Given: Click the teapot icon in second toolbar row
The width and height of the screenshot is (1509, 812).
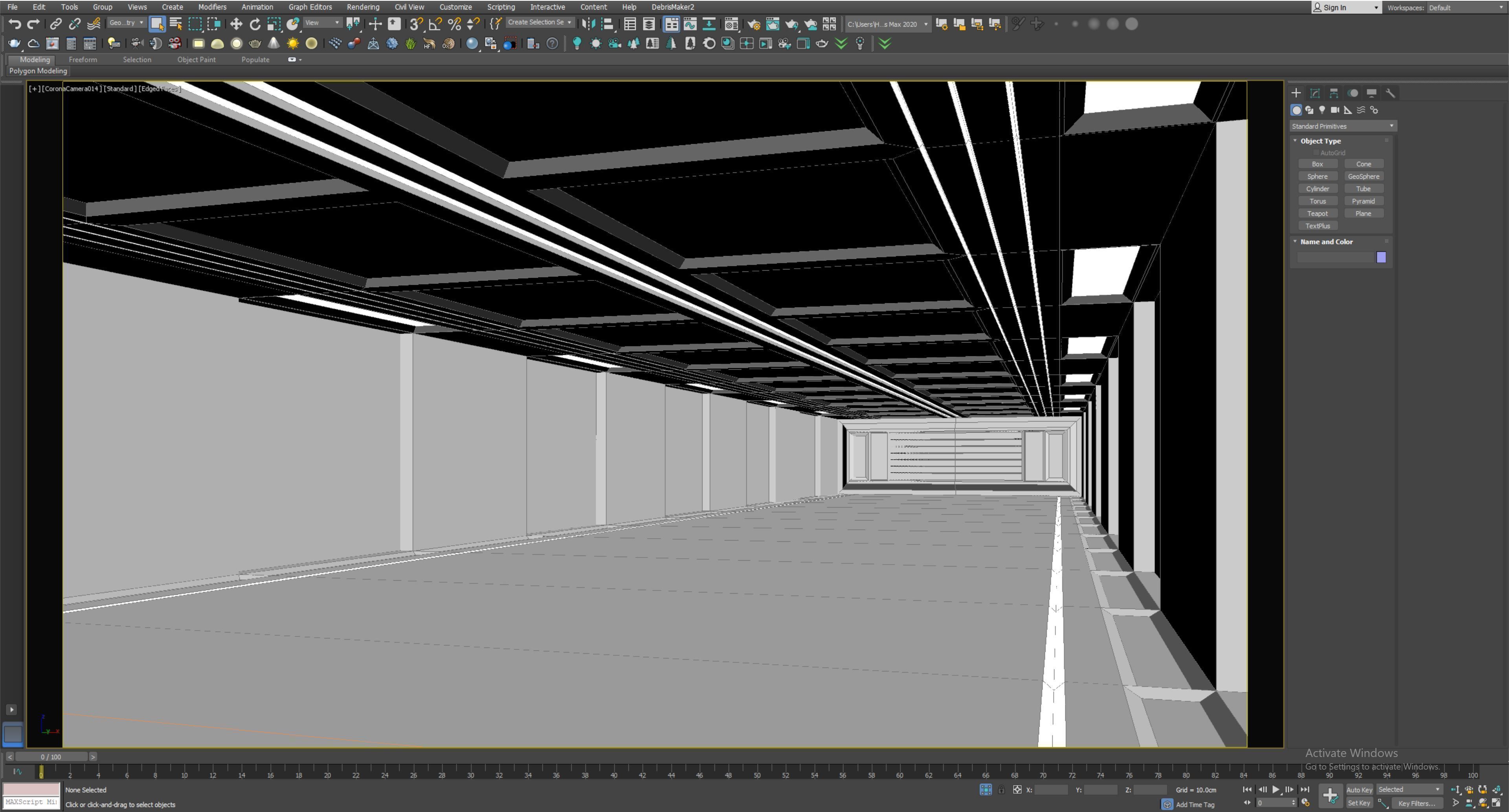Looking at the screenshot, I should 15,43.
